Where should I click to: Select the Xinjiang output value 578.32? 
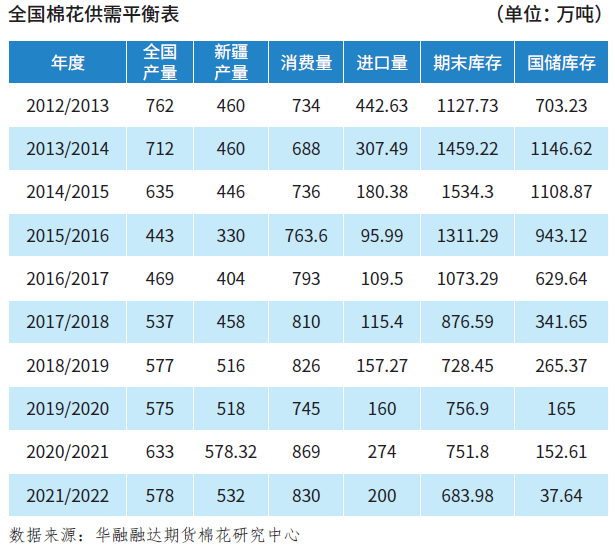[x=231, y=452]
